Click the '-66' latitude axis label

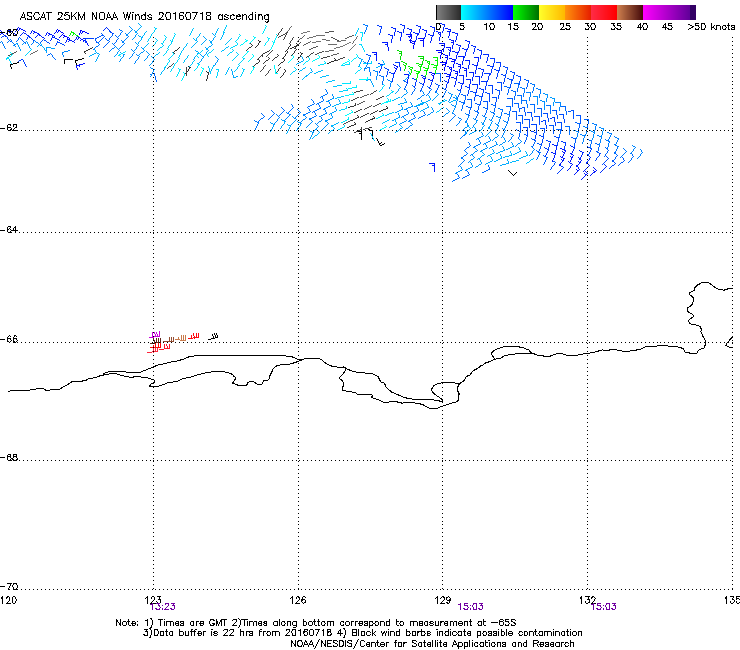pos(9,340)
